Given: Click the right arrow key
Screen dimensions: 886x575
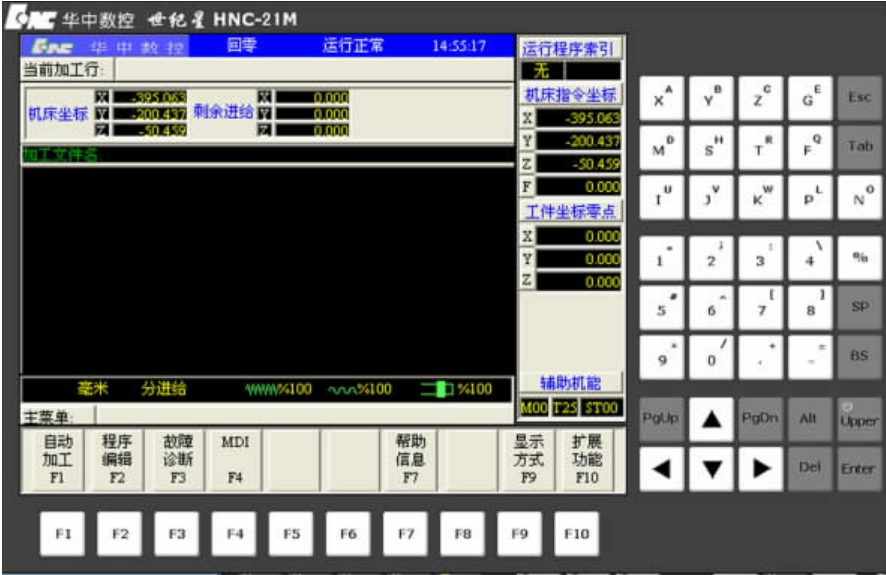Looking at the screenshot, I should tap(761, 469).
